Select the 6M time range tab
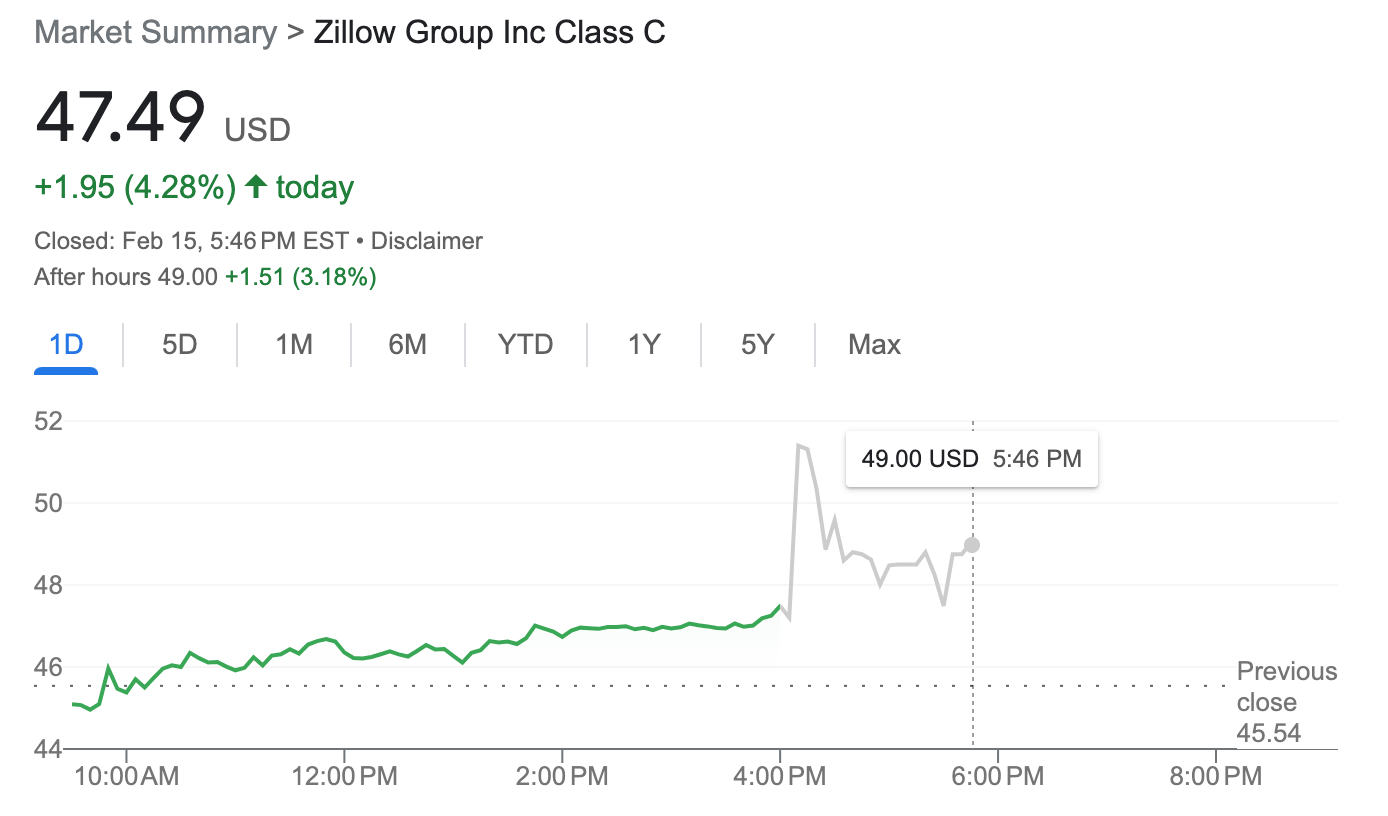Screen dimensions: 1388x816 coord(408,345)
